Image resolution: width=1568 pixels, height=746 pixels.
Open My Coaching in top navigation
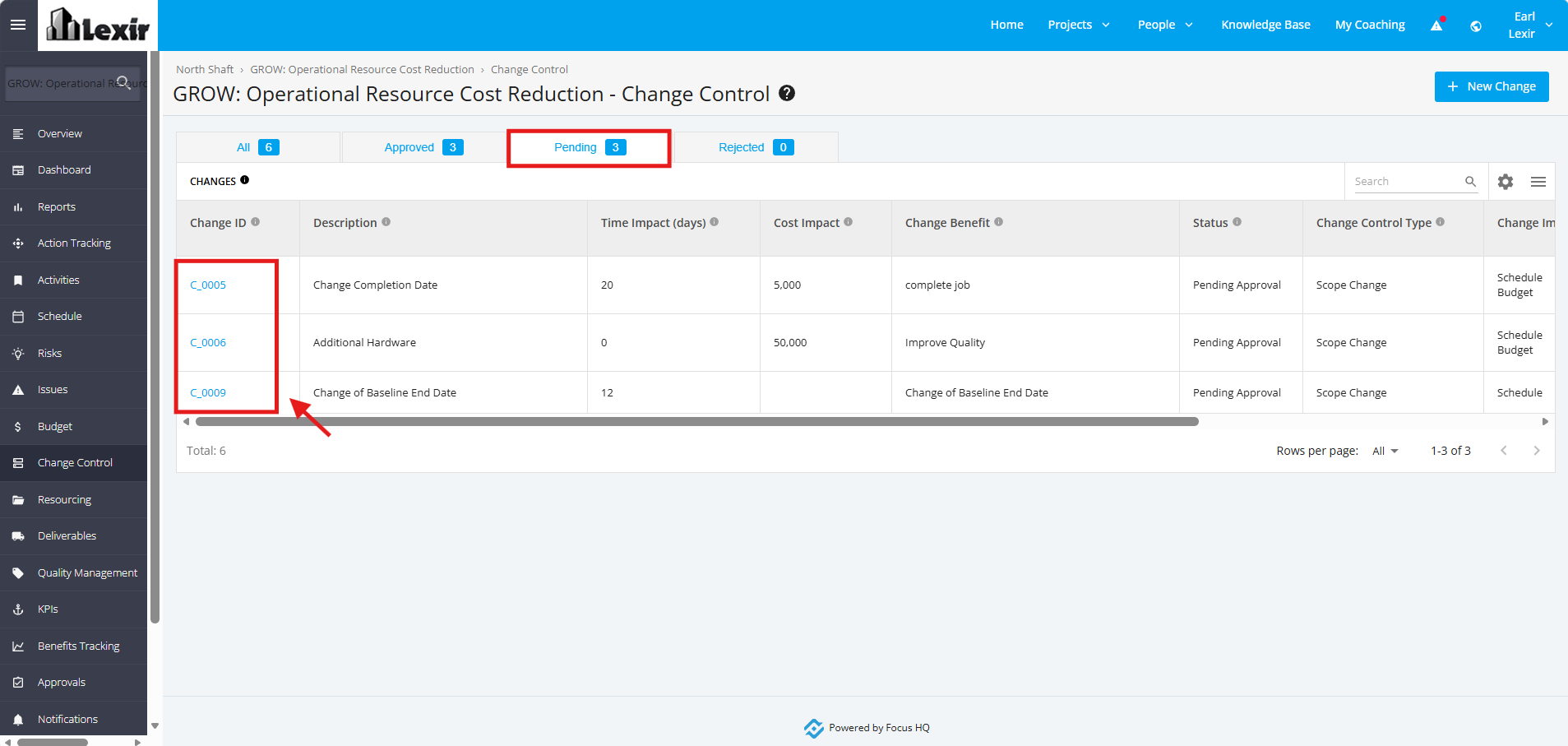click(1370, 25)
